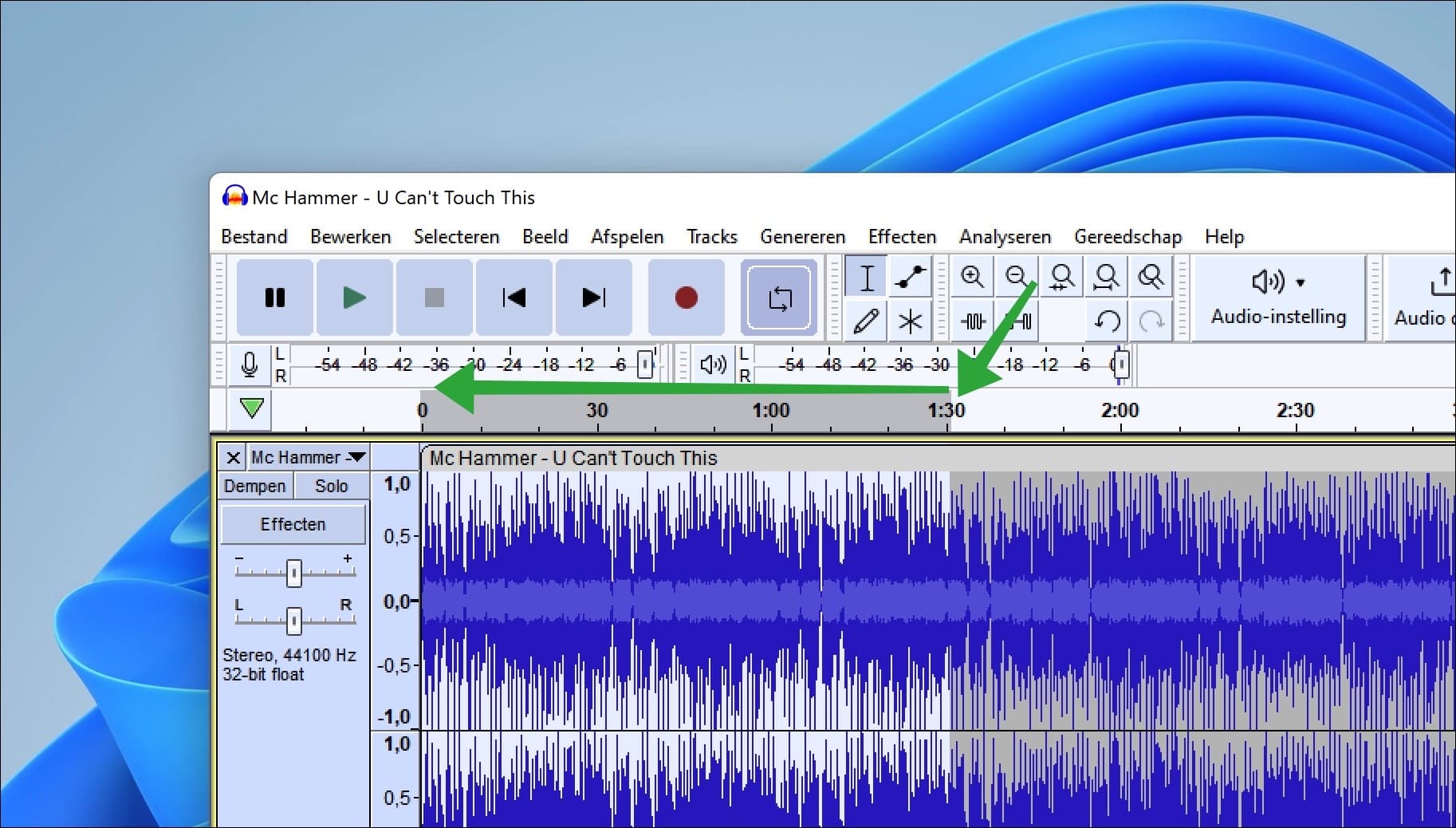Click the track gain slider handle
1456x828 pixels.
click(x=294, y=573)
